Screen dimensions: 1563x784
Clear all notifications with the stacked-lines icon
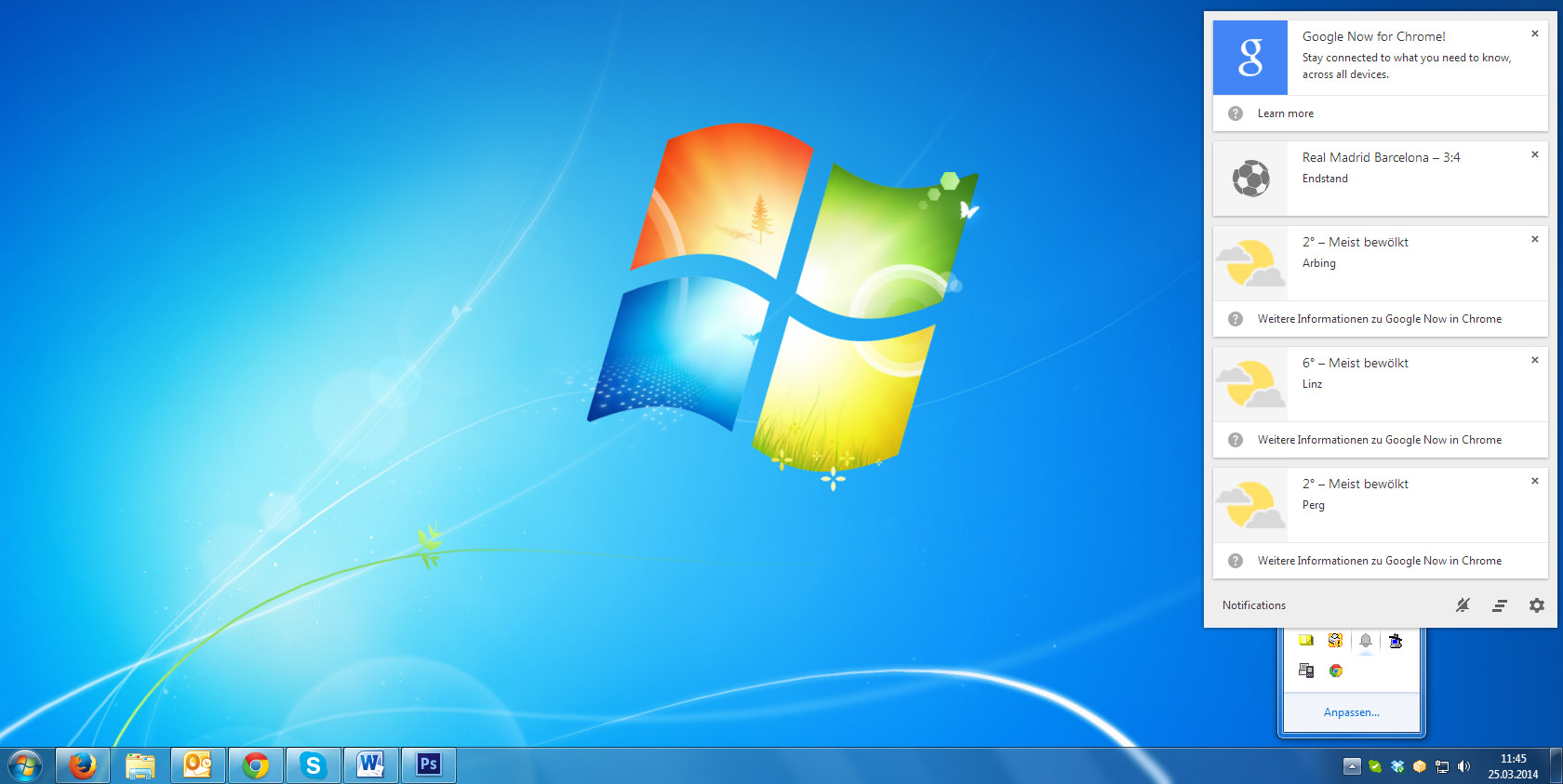click(x=1500, y=605)
